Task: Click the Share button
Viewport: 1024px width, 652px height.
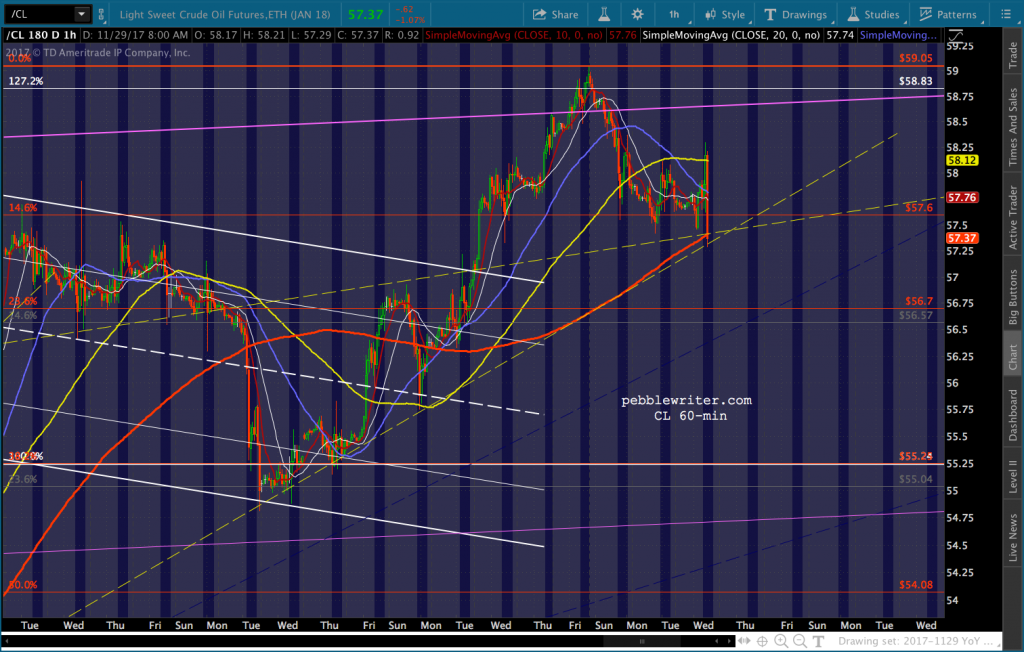Action: [556, 14]
